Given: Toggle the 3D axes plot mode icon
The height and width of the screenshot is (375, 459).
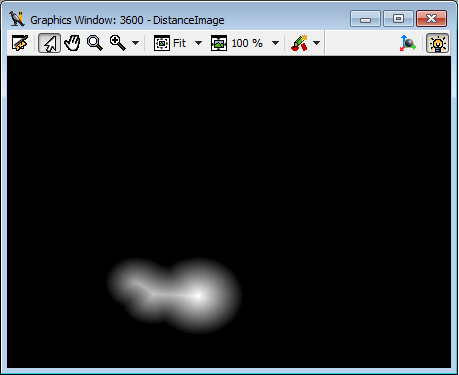Looking at the screenshot, I should (408, 43).
